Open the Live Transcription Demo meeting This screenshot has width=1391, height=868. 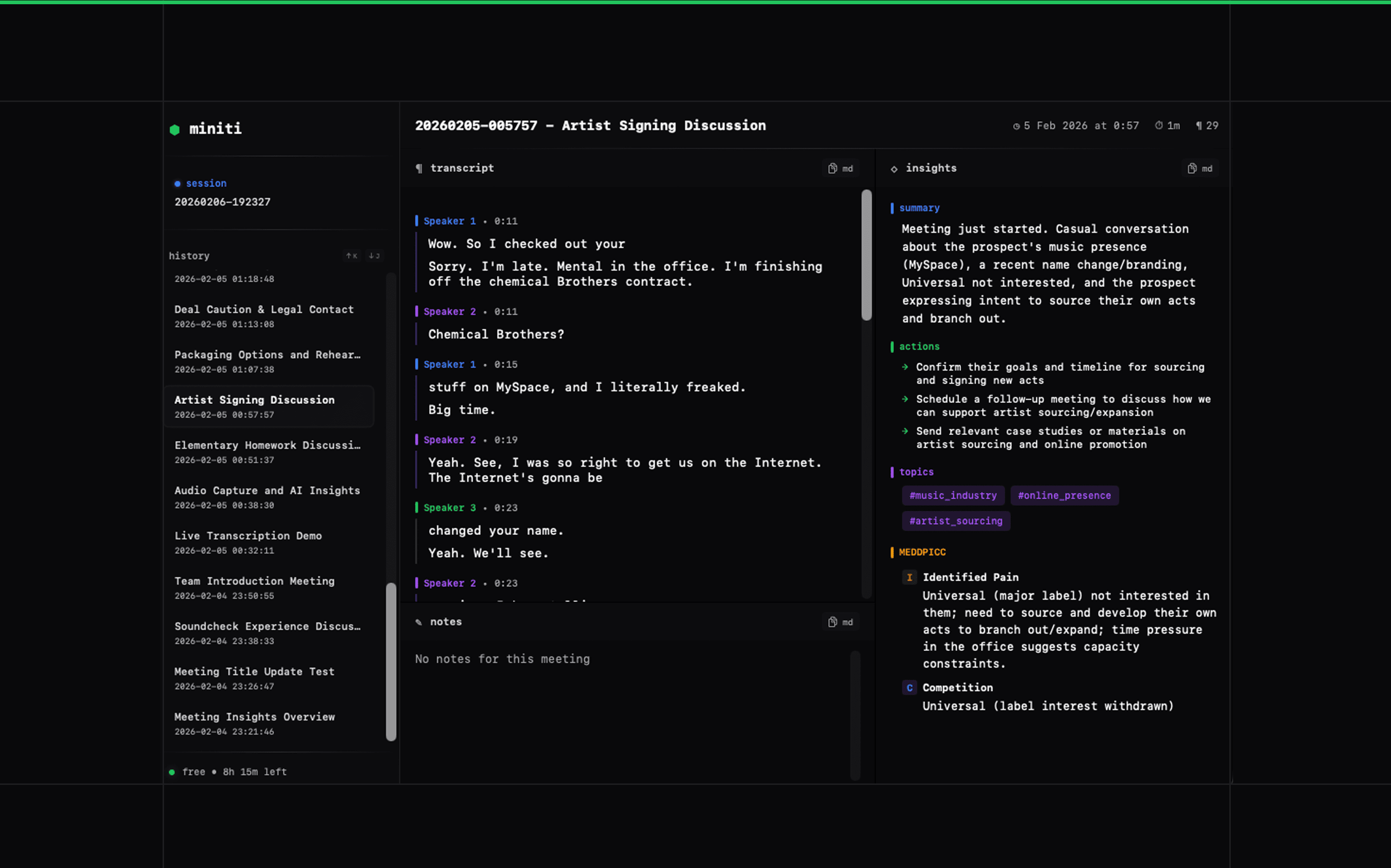click(x=269, y=542)
